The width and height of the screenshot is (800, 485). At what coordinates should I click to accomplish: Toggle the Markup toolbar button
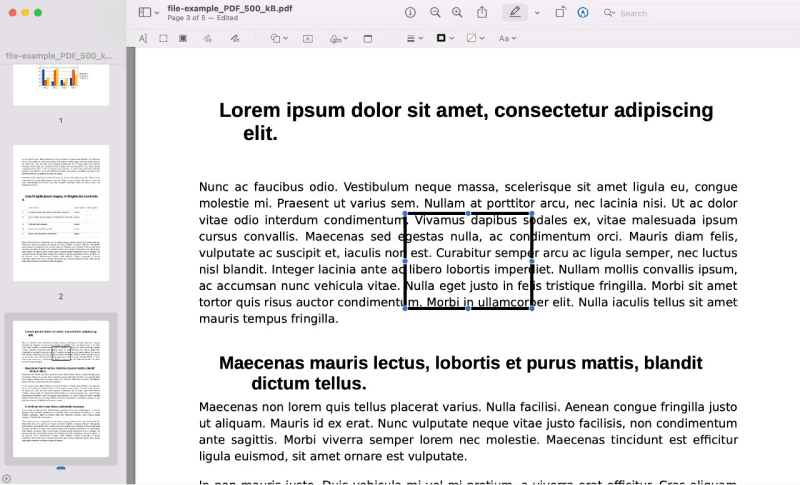pyautogui.click(x=583, y=13)
